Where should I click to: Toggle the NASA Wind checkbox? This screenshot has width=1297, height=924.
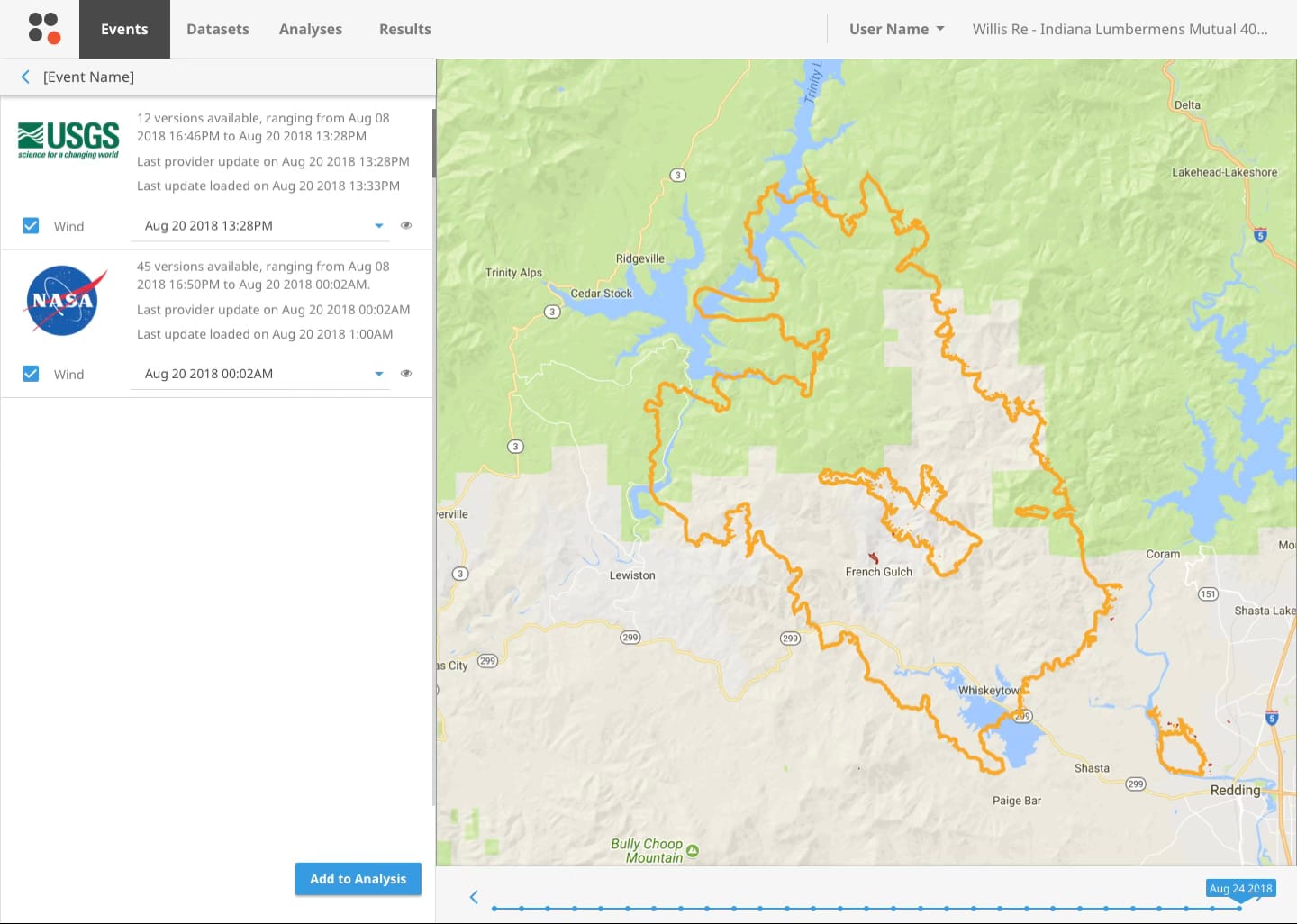point(31,374)
